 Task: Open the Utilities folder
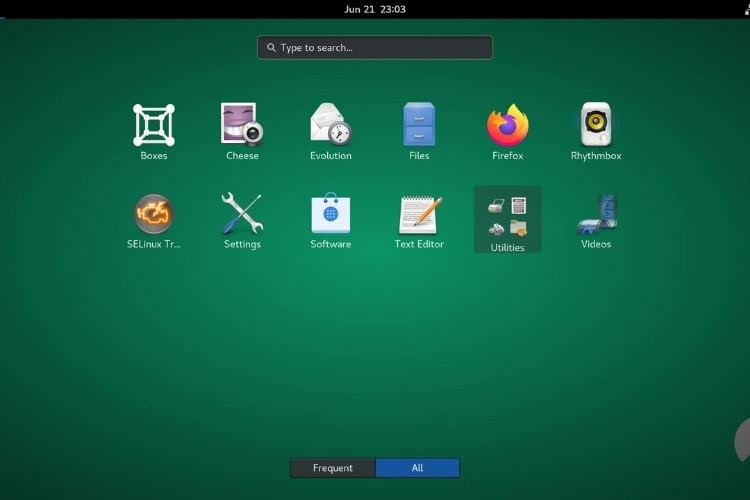(x=507, y=220)
